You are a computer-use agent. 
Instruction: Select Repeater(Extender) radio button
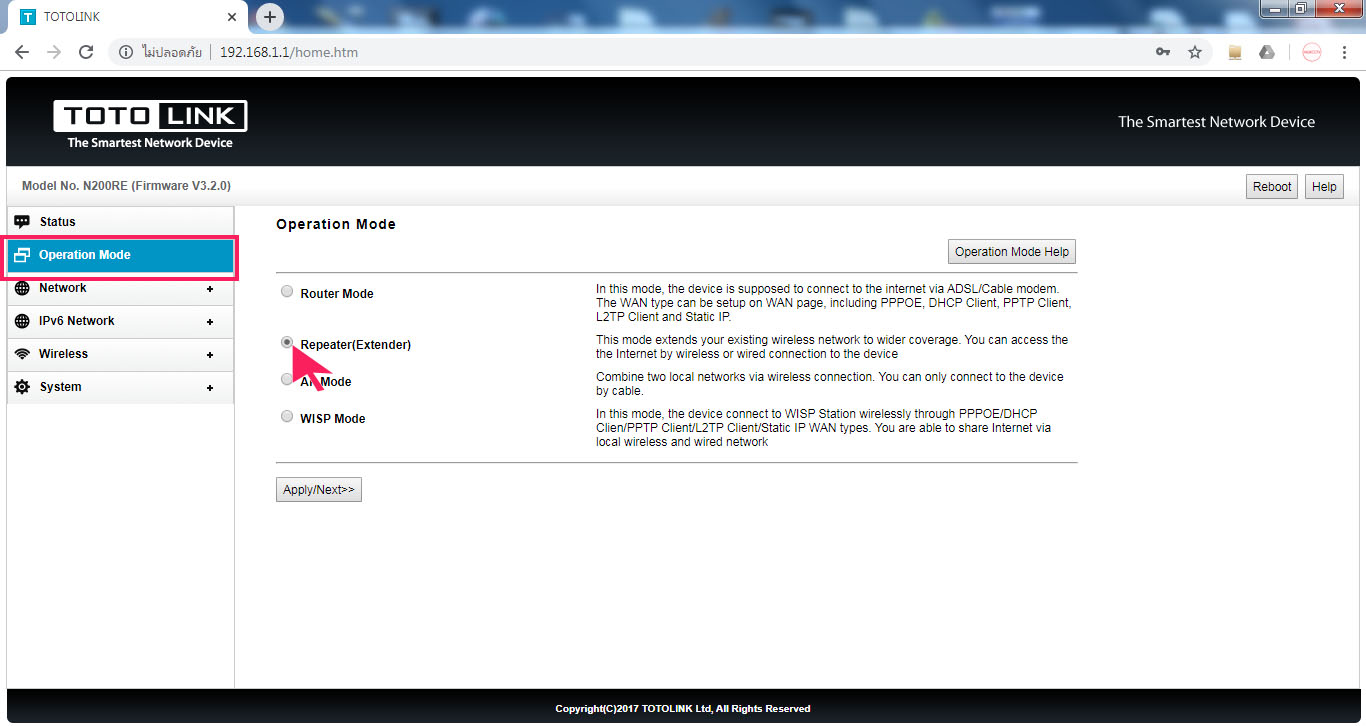click(x=287, y=342)
